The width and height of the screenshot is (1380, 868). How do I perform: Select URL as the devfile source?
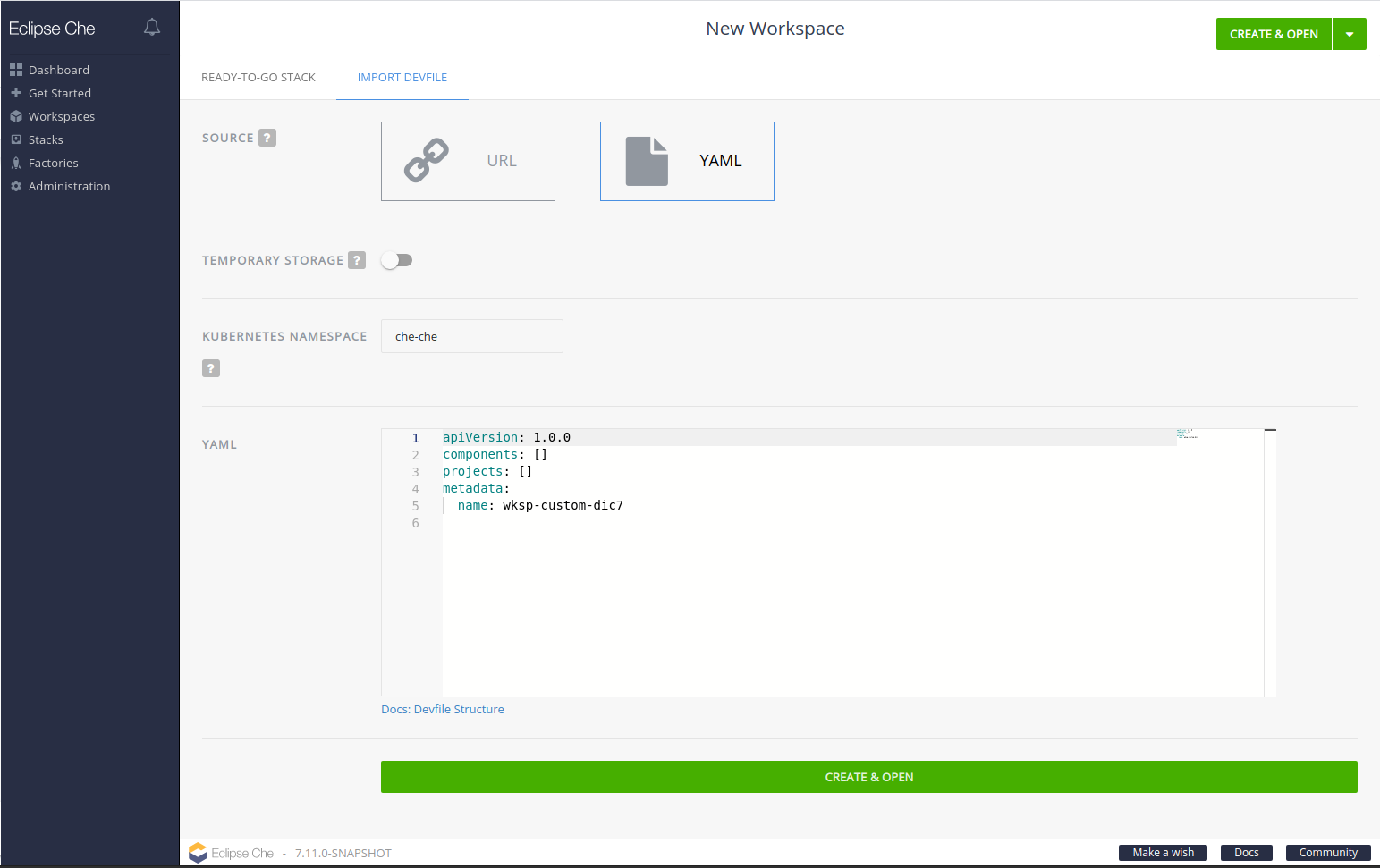(x=468, y=161)
